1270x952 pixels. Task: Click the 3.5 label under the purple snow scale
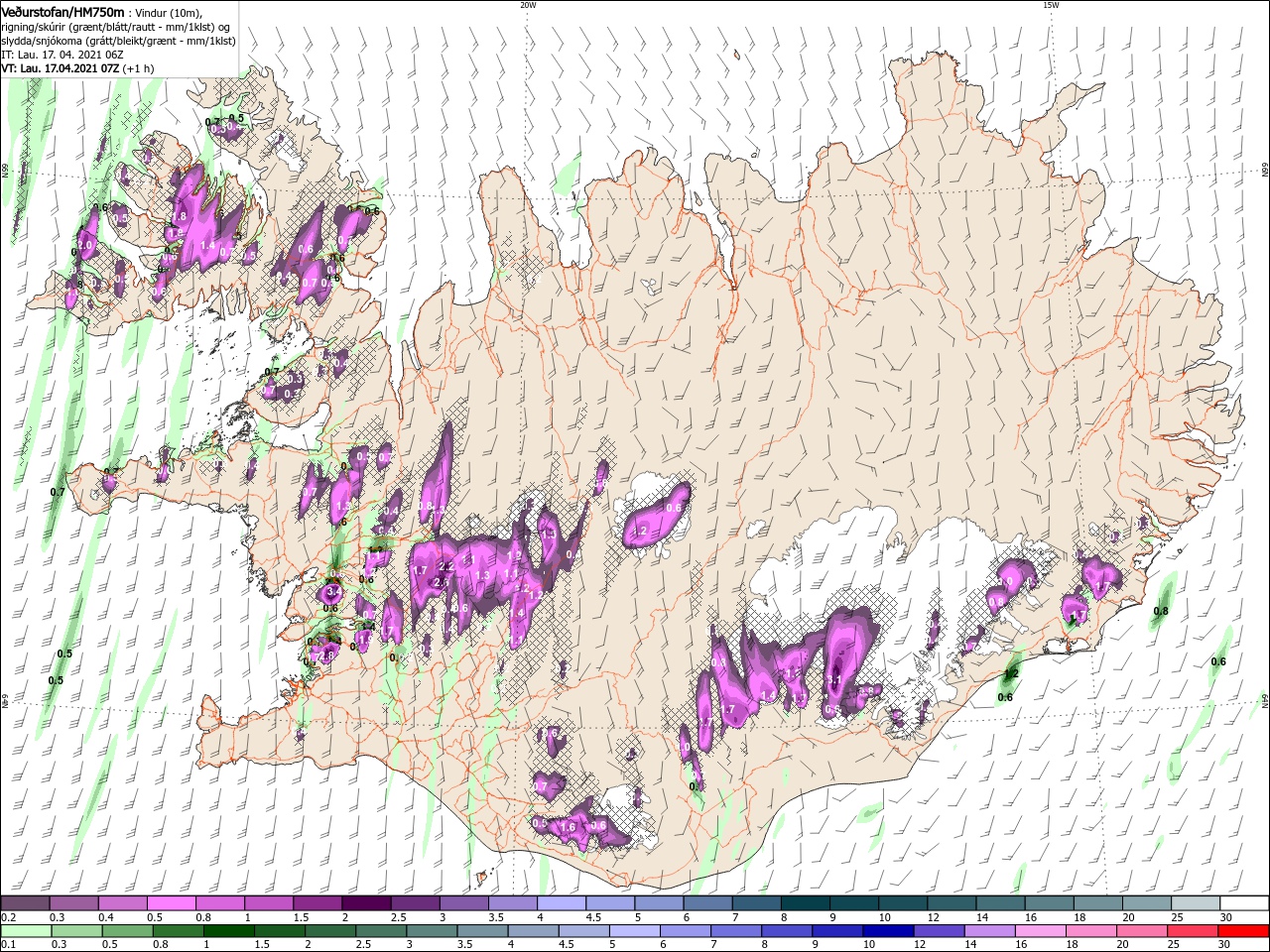coord(495,917)
